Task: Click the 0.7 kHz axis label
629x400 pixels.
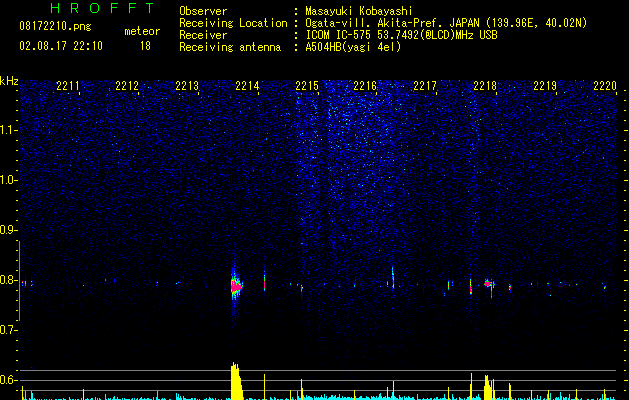Action: pyautogui.click(x=7, y=330)
